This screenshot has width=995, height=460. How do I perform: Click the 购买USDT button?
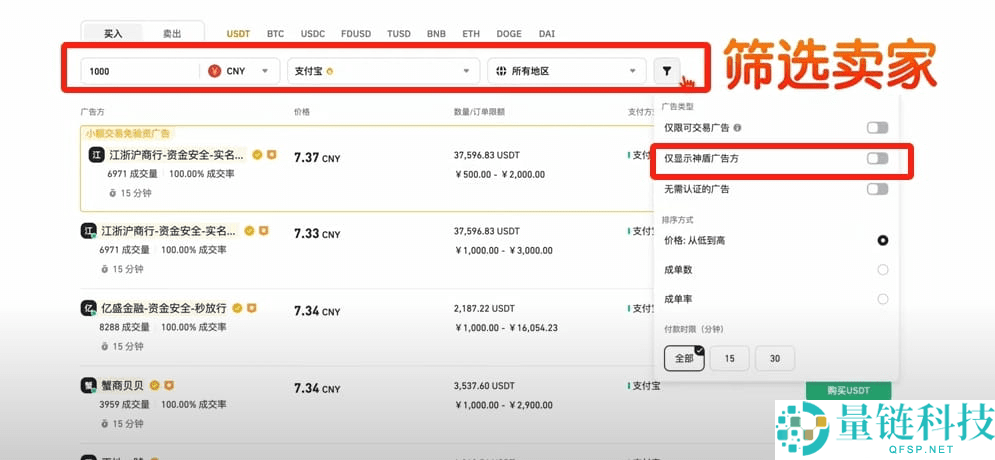pos(848,390)
